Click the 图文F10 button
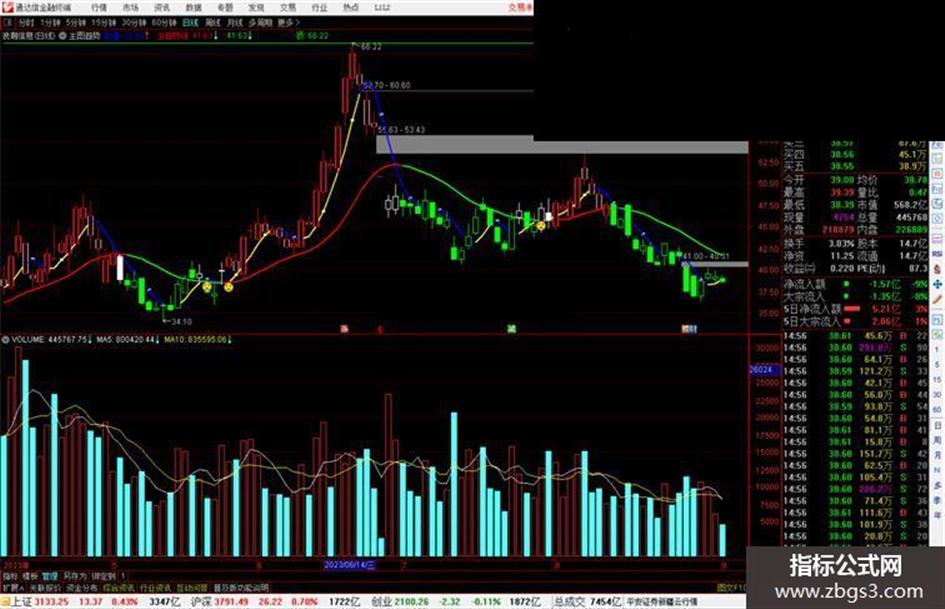Viewport: 945px width, 609px height. click(731, 587)
